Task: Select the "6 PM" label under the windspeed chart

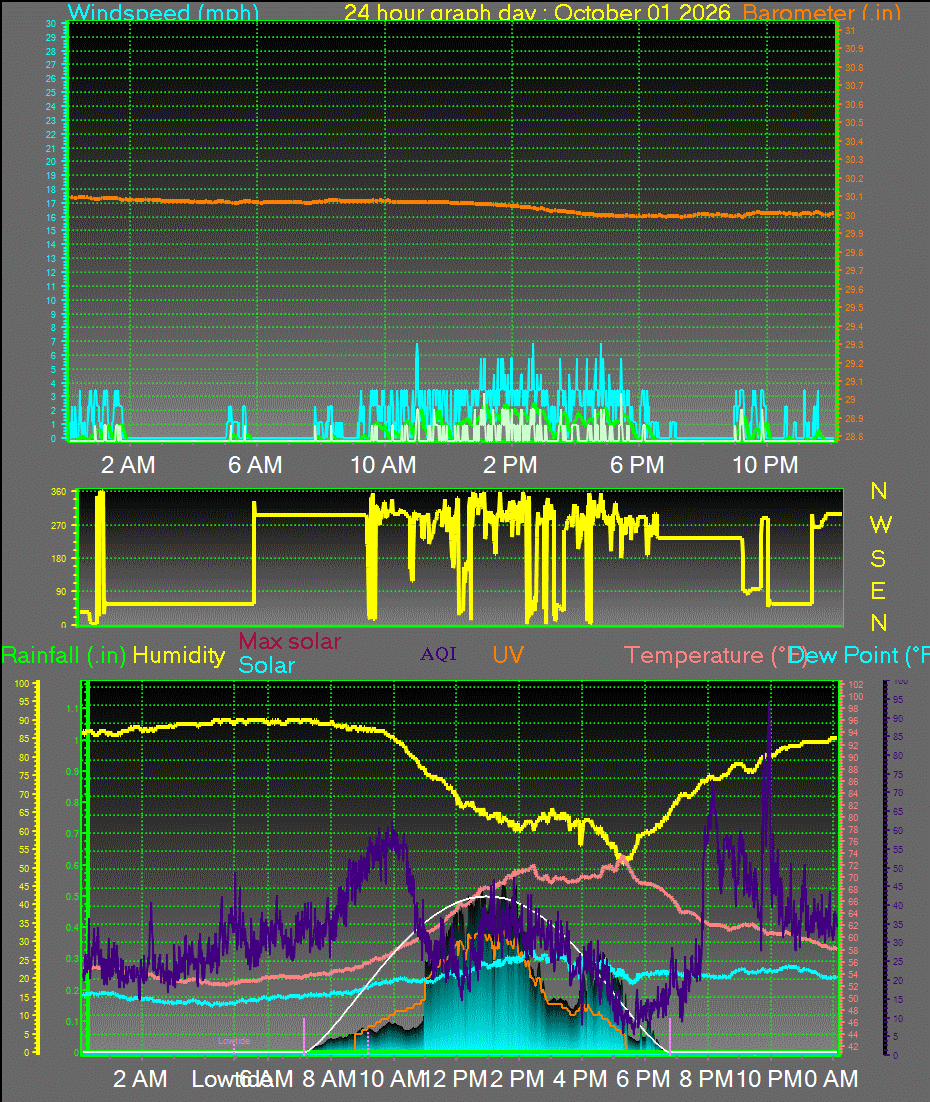Action: (x=637, y=465)
